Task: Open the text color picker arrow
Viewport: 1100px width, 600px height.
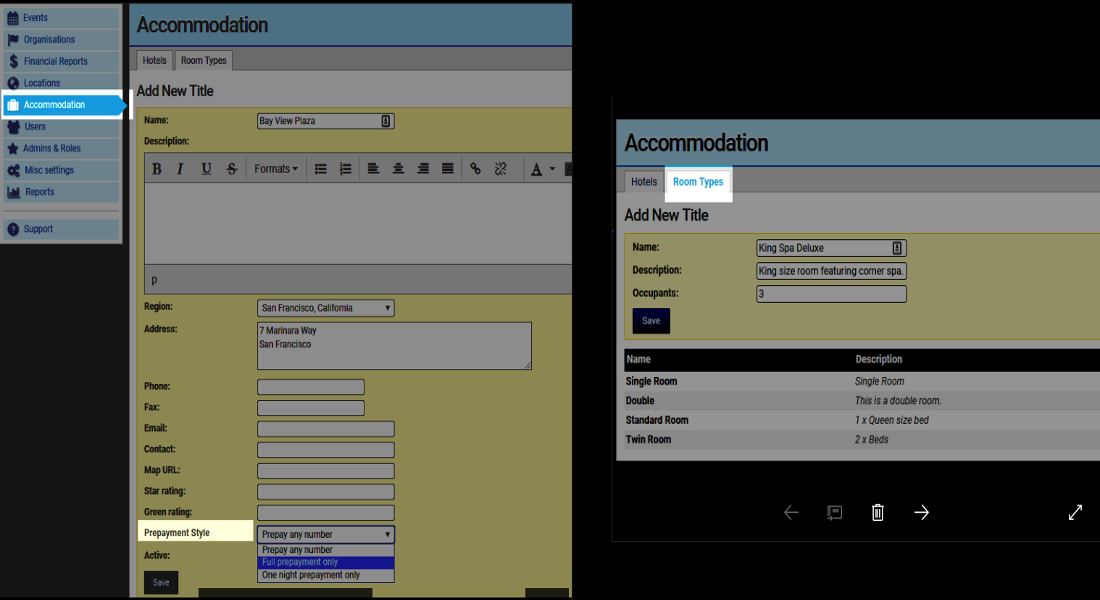Action: click(x=552, y=169)
